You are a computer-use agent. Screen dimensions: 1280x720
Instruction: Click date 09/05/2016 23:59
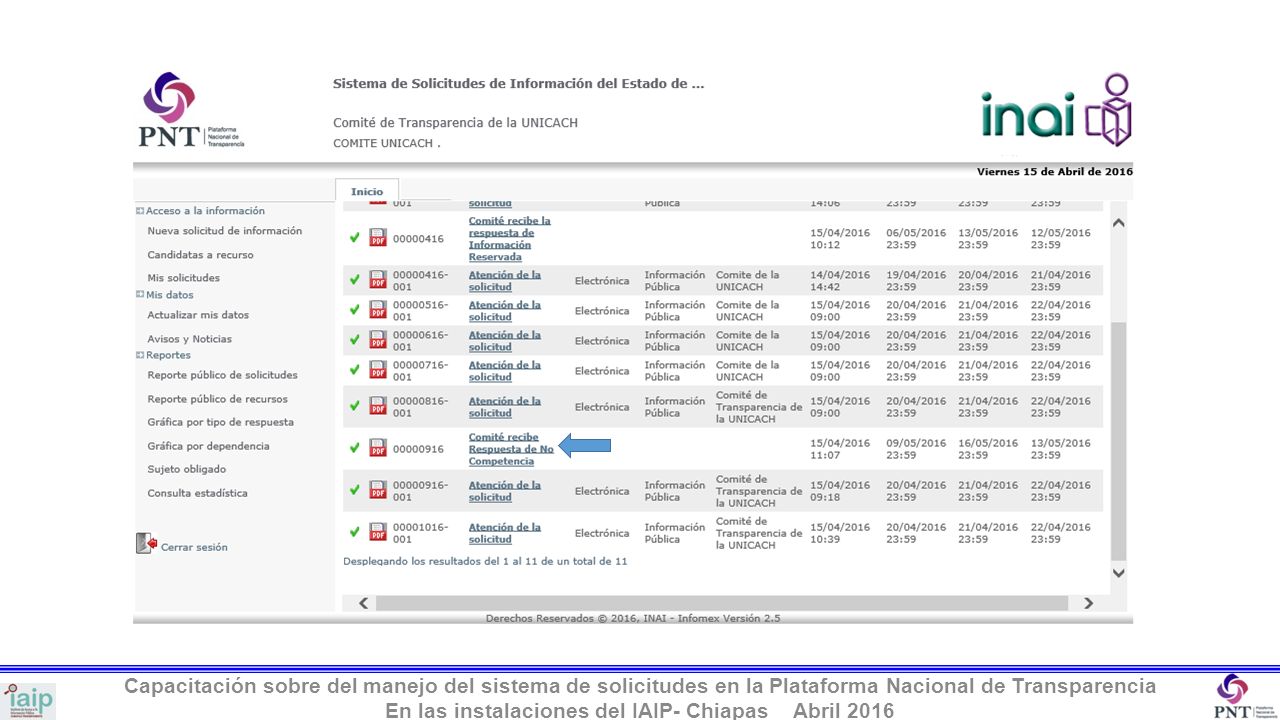[916, 449]
